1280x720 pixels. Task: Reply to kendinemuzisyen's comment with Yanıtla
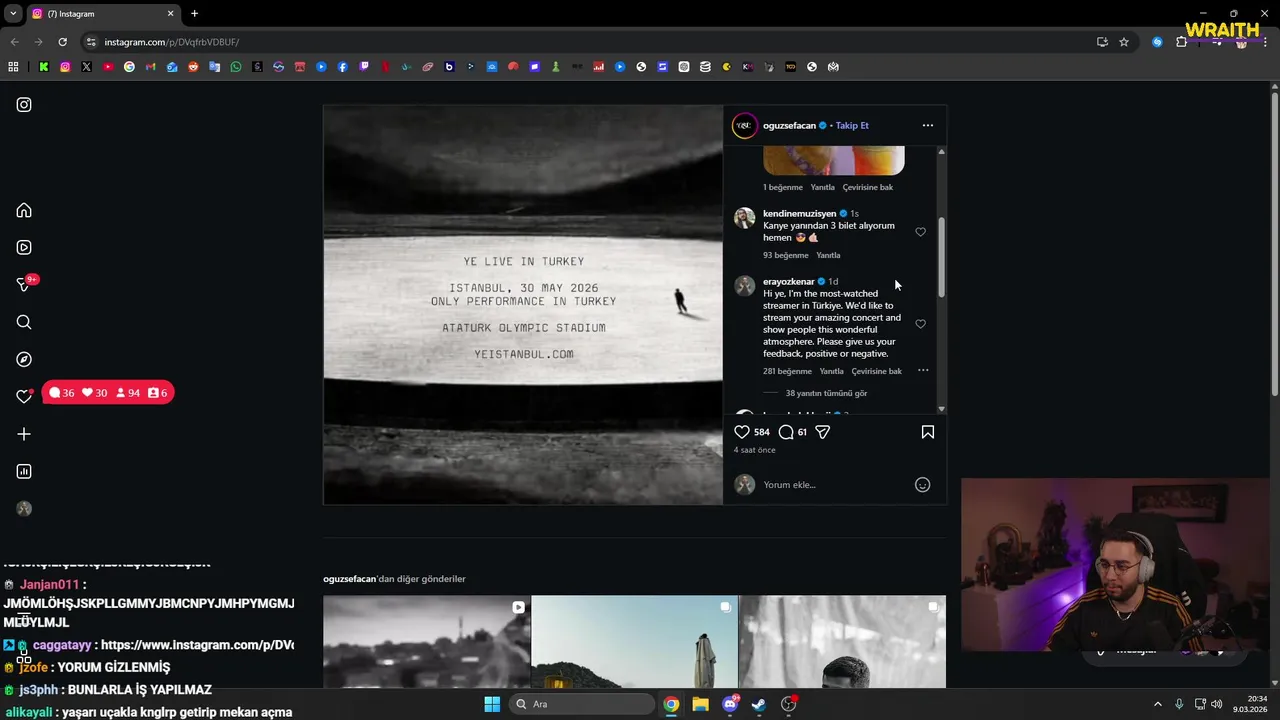(x=828, y=255)
